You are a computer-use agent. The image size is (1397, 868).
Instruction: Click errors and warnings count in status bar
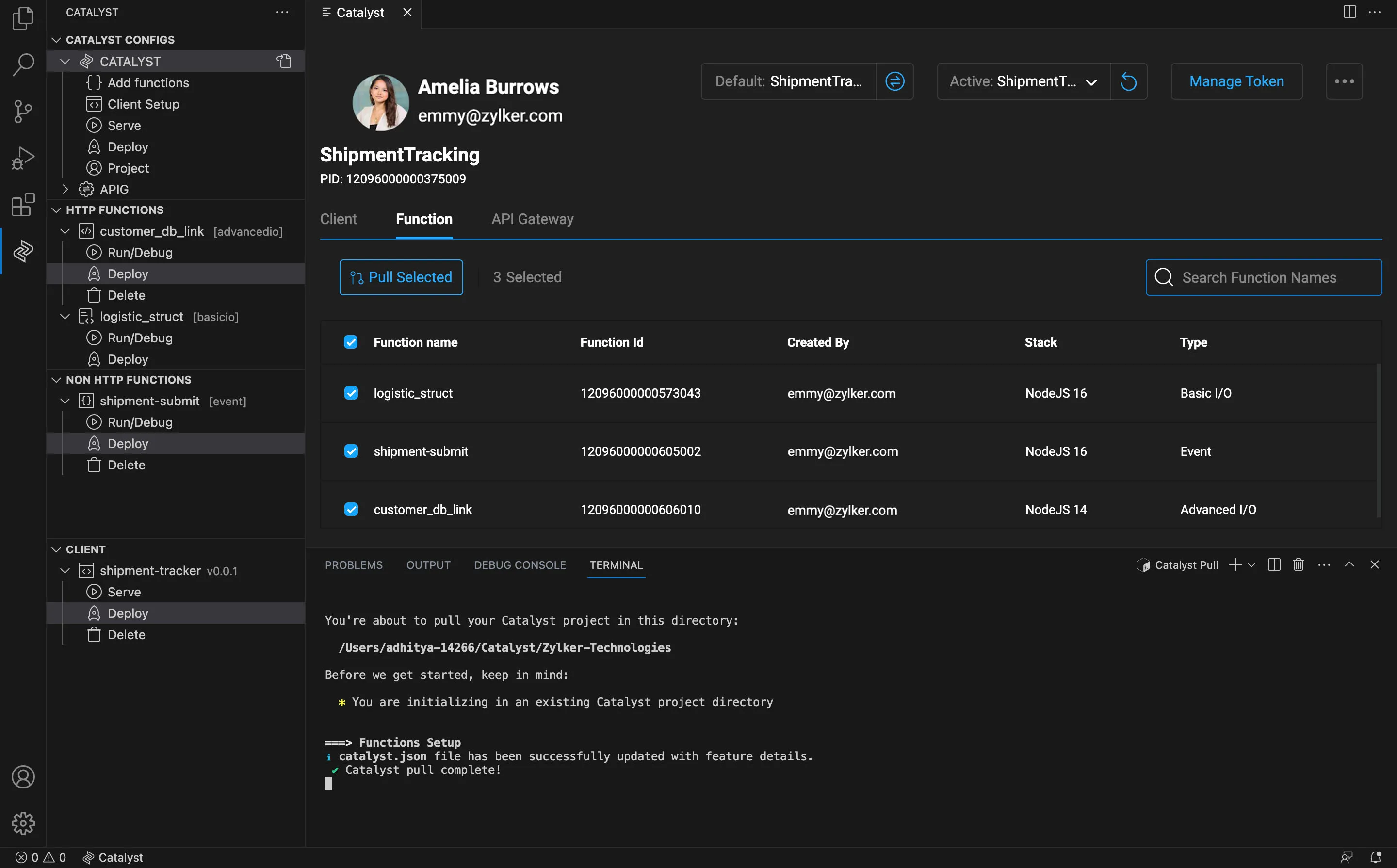click(x=40, y=857)
